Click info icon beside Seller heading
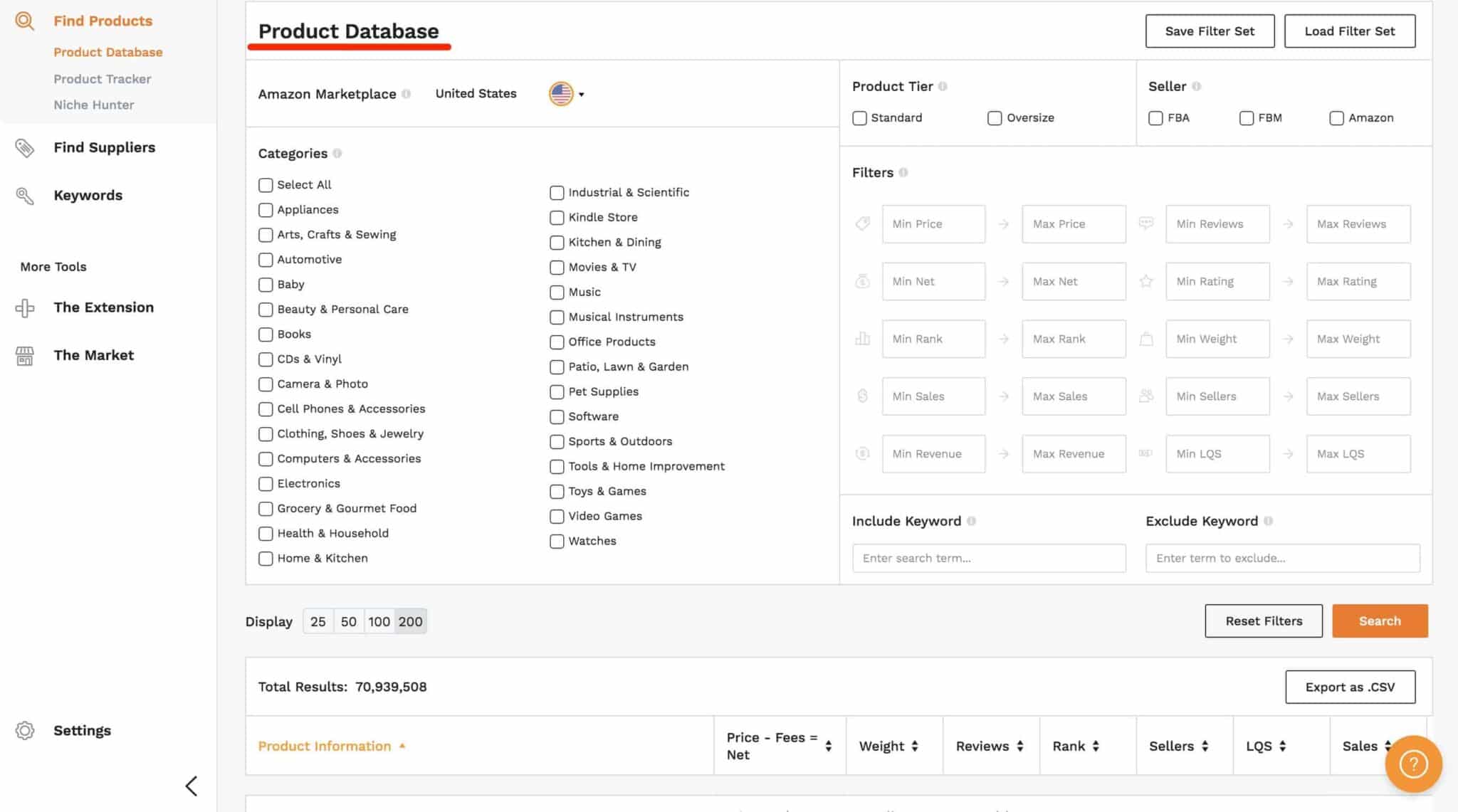 pyautogui.click(x=1197, y=86)
